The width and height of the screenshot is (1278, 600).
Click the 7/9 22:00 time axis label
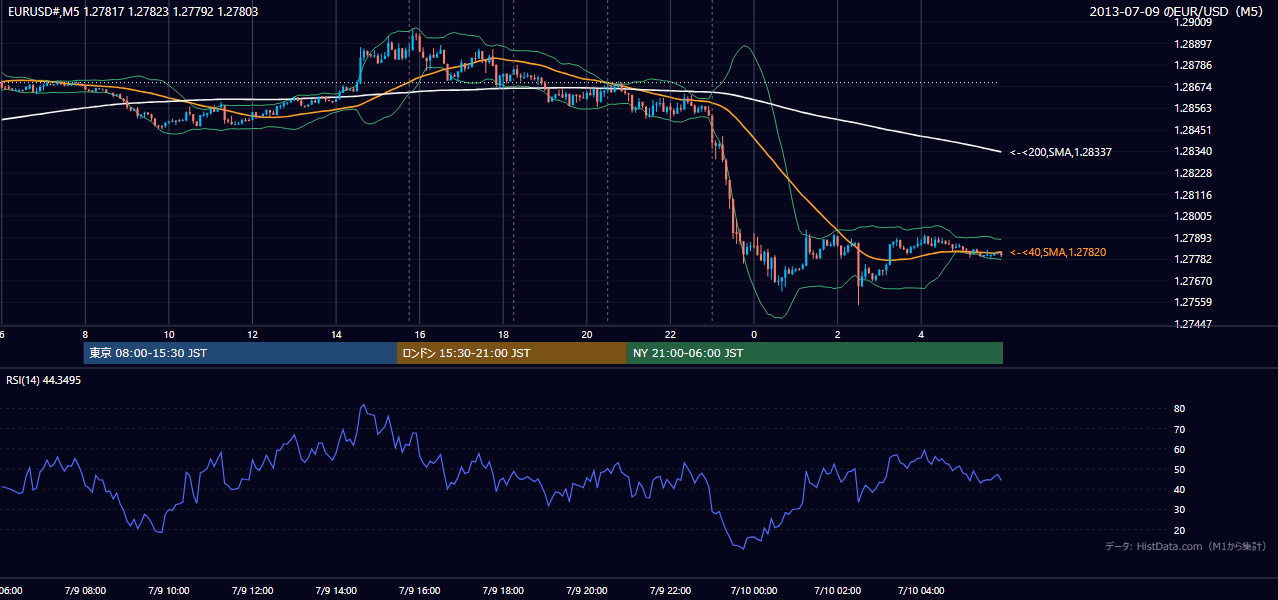coord(671,590)
